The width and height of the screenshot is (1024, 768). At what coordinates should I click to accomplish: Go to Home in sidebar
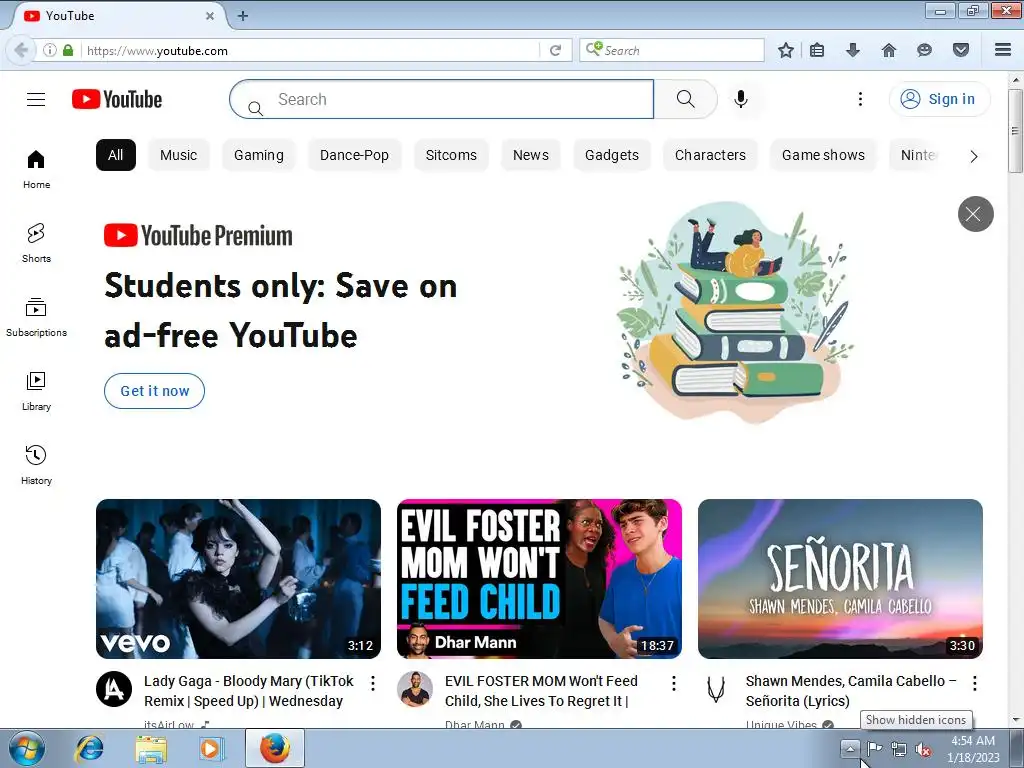tap(36, 169)
